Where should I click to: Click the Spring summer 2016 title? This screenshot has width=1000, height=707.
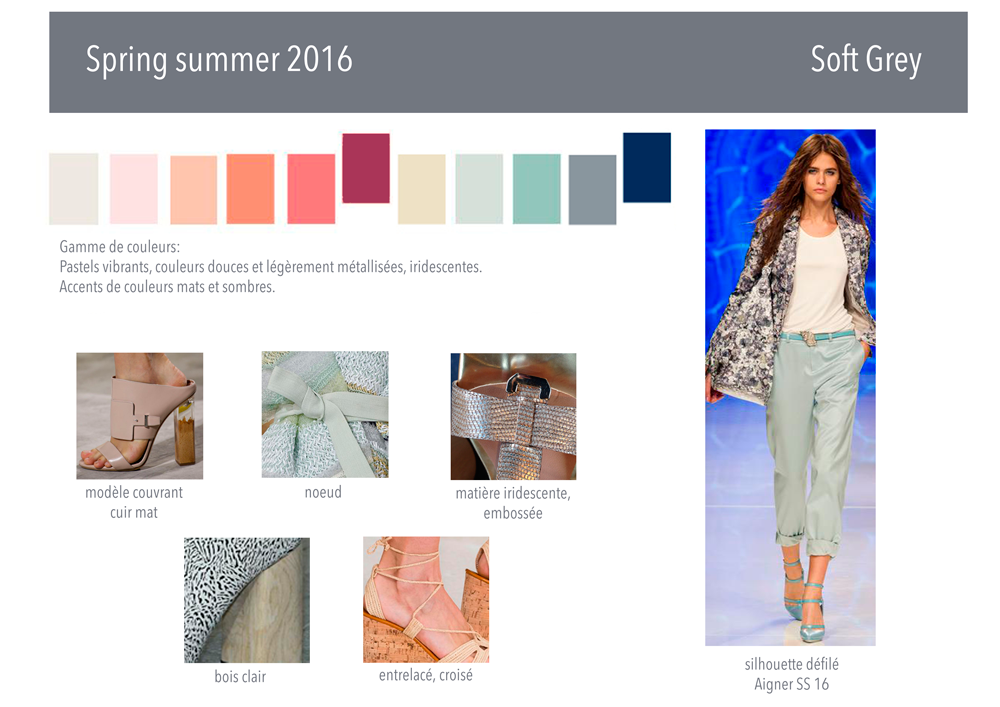click(x=219, y=60)
